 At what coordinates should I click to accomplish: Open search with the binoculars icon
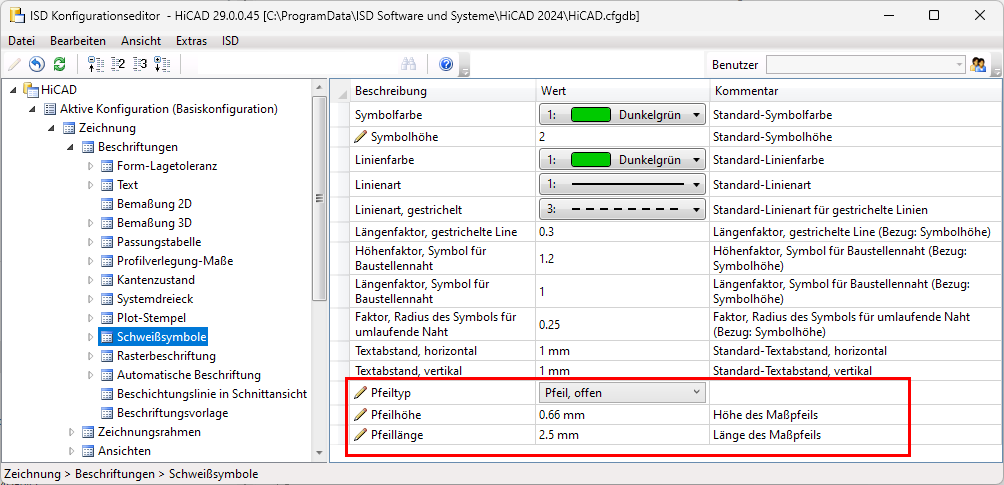409,64
